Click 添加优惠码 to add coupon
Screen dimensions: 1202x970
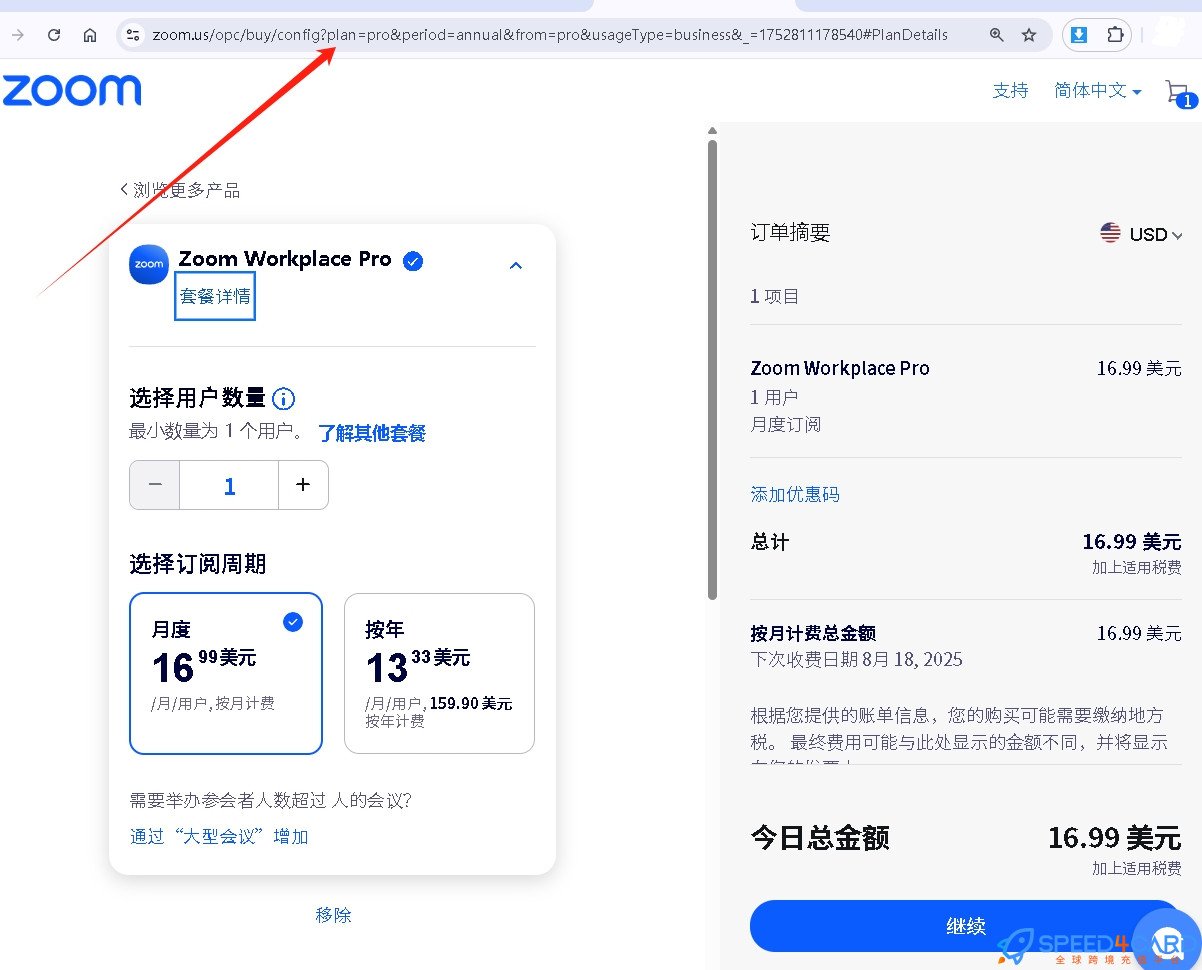point(795,494)
